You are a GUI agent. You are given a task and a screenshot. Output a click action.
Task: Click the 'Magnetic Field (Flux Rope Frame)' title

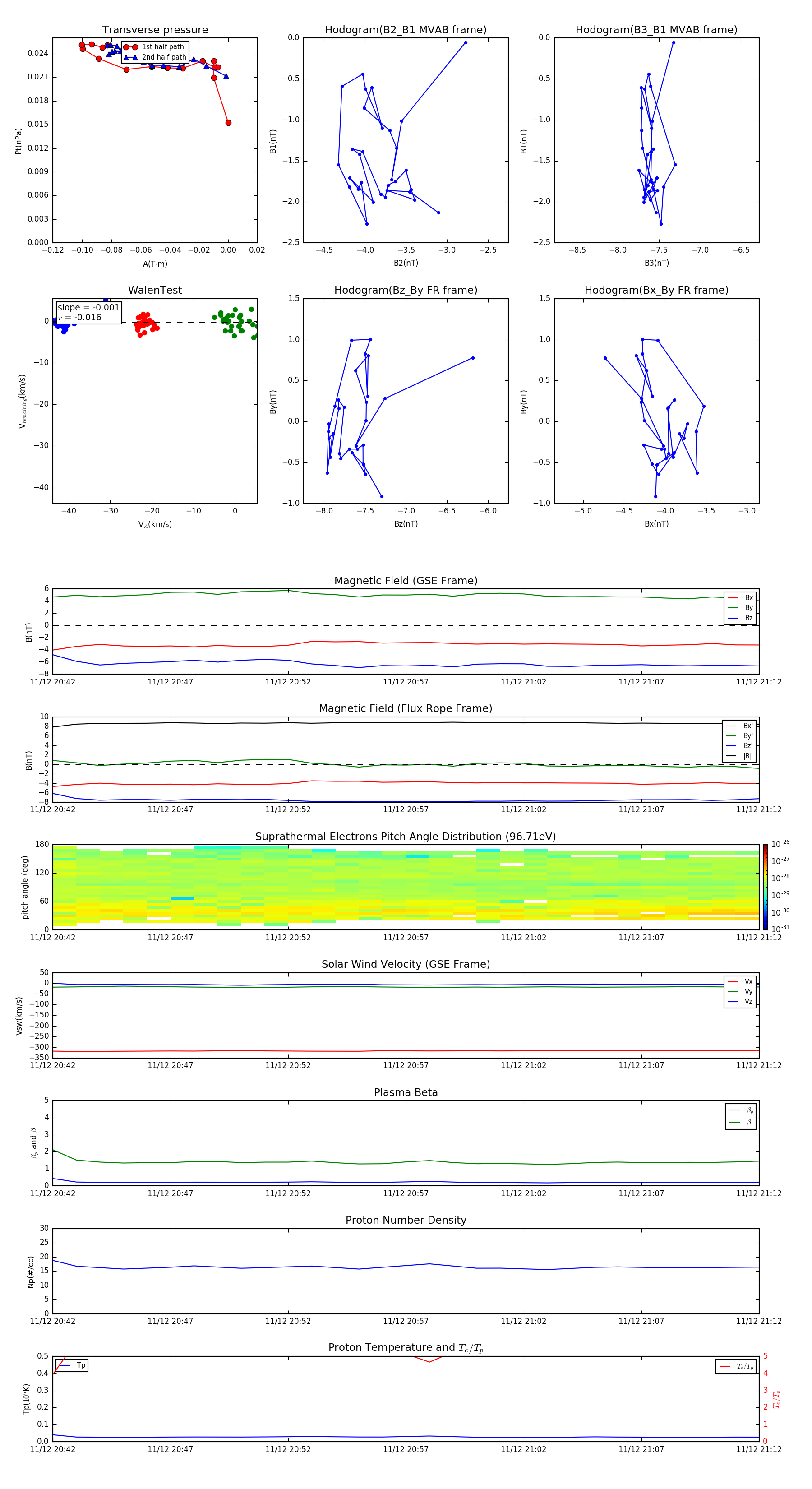coord(406,708)
